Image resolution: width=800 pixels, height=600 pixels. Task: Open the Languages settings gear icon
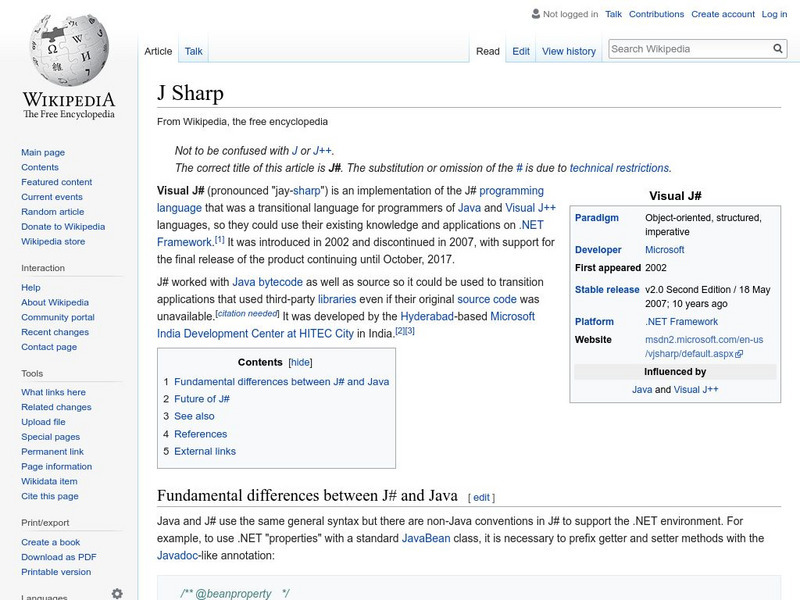(117, 594)
